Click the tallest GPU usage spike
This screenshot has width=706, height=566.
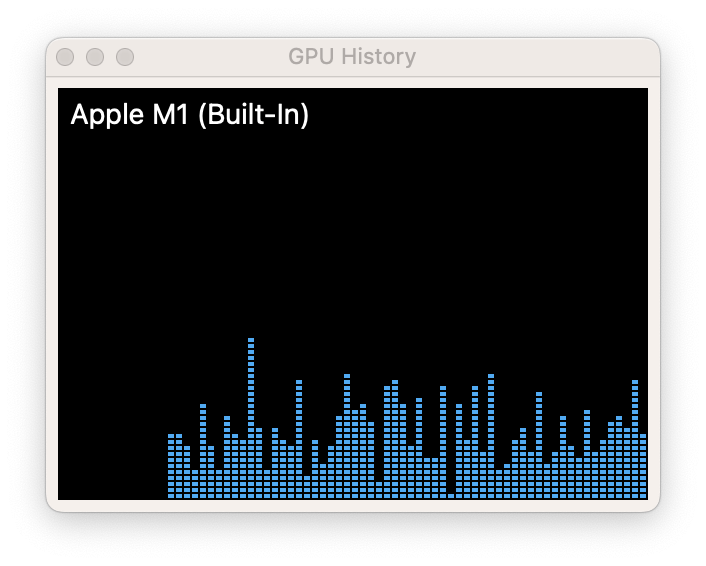click(x=251, y=418)
